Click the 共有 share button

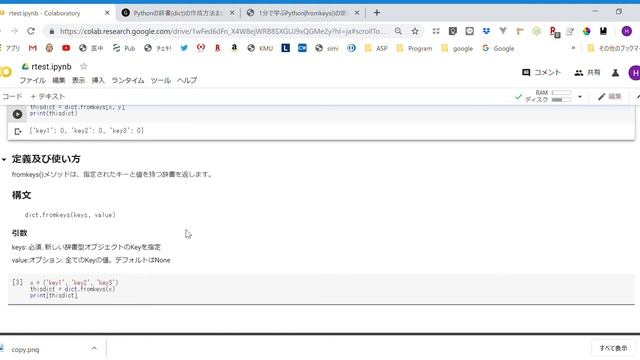click(x=587, y=73)
